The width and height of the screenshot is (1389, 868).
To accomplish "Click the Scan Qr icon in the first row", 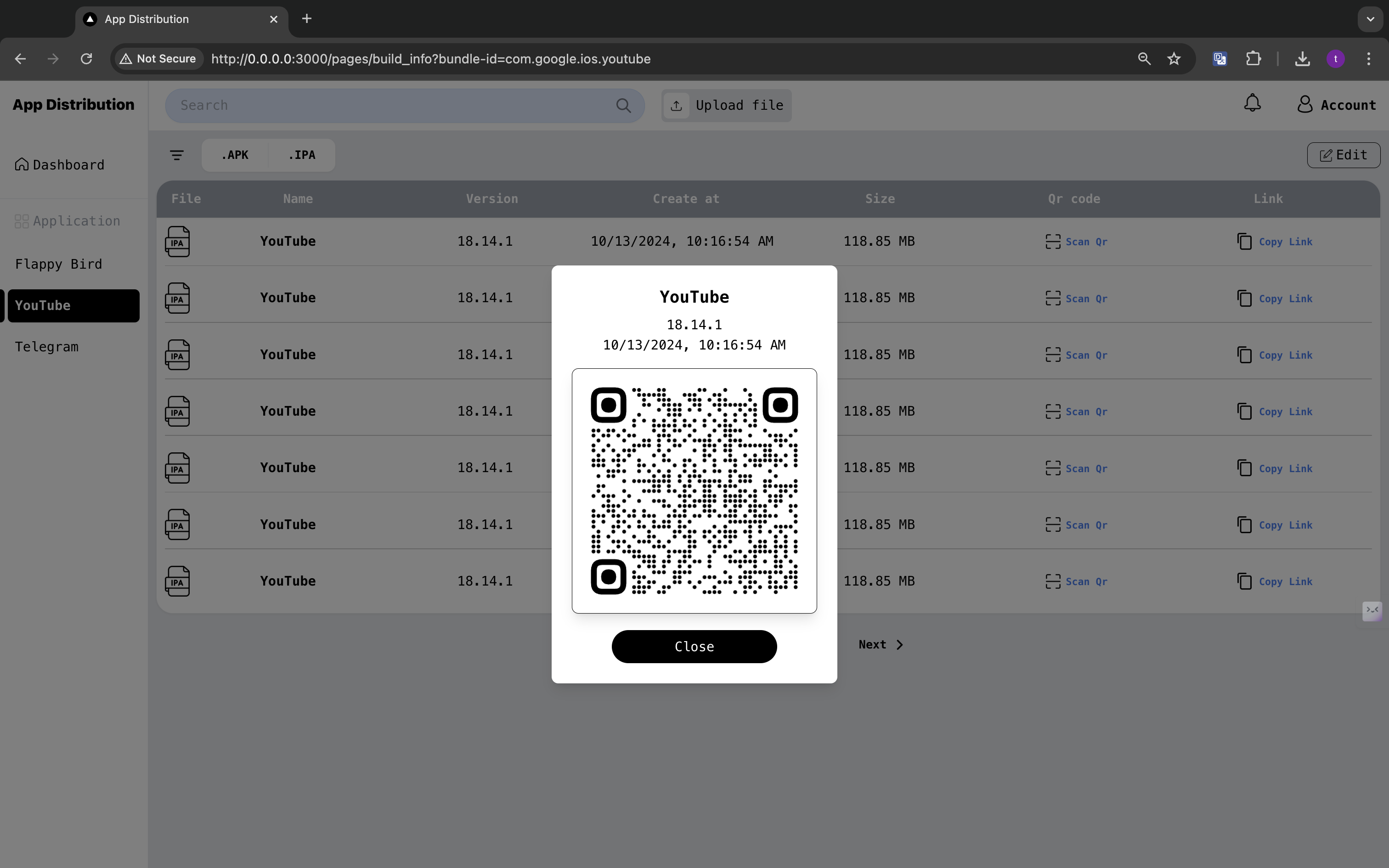I will 1053,242.
